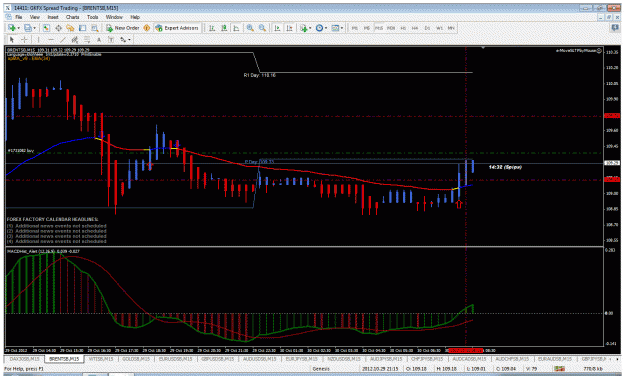625x376 pixels.
Task: Click the Zoom In magnifier
Action: [x=250, y=28]
